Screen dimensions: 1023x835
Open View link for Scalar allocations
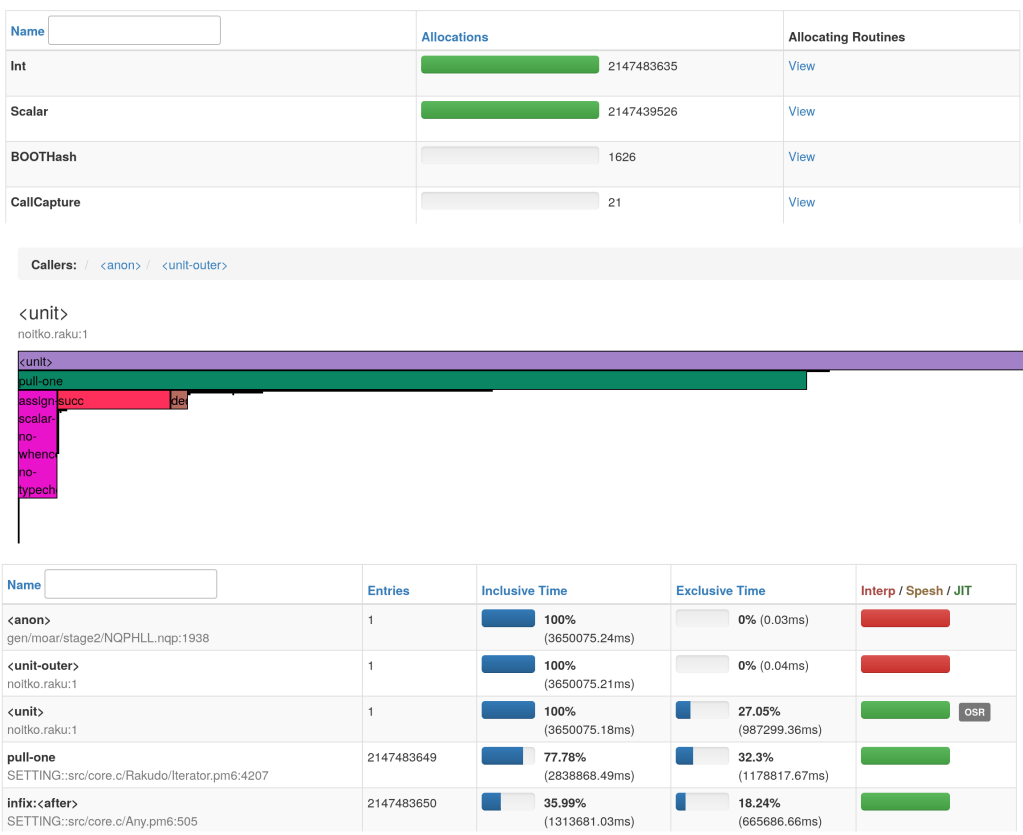point(801,112)
